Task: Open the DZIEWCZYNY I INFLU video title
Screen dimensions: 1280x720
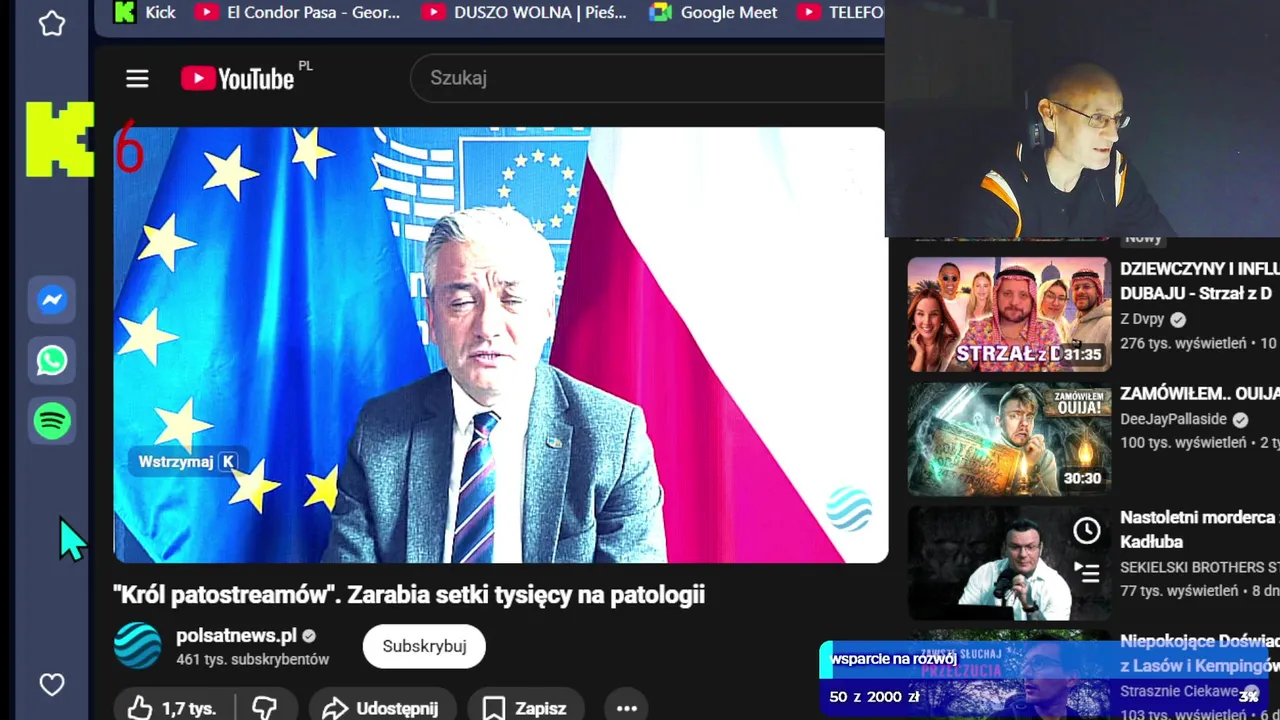Action: [x=1200, y=281]
